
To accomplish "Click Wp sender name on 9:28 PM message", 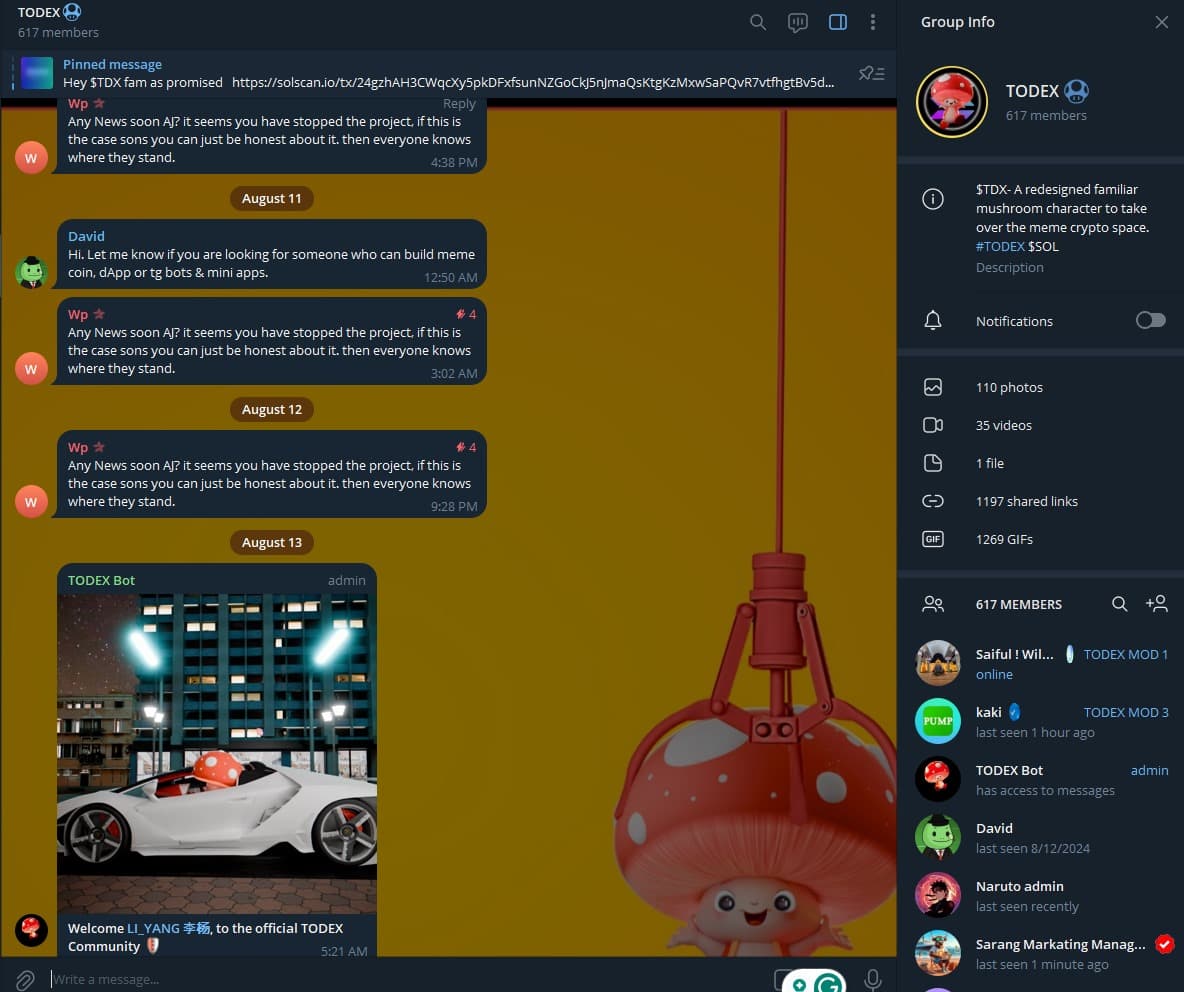I will click(78, 447).
